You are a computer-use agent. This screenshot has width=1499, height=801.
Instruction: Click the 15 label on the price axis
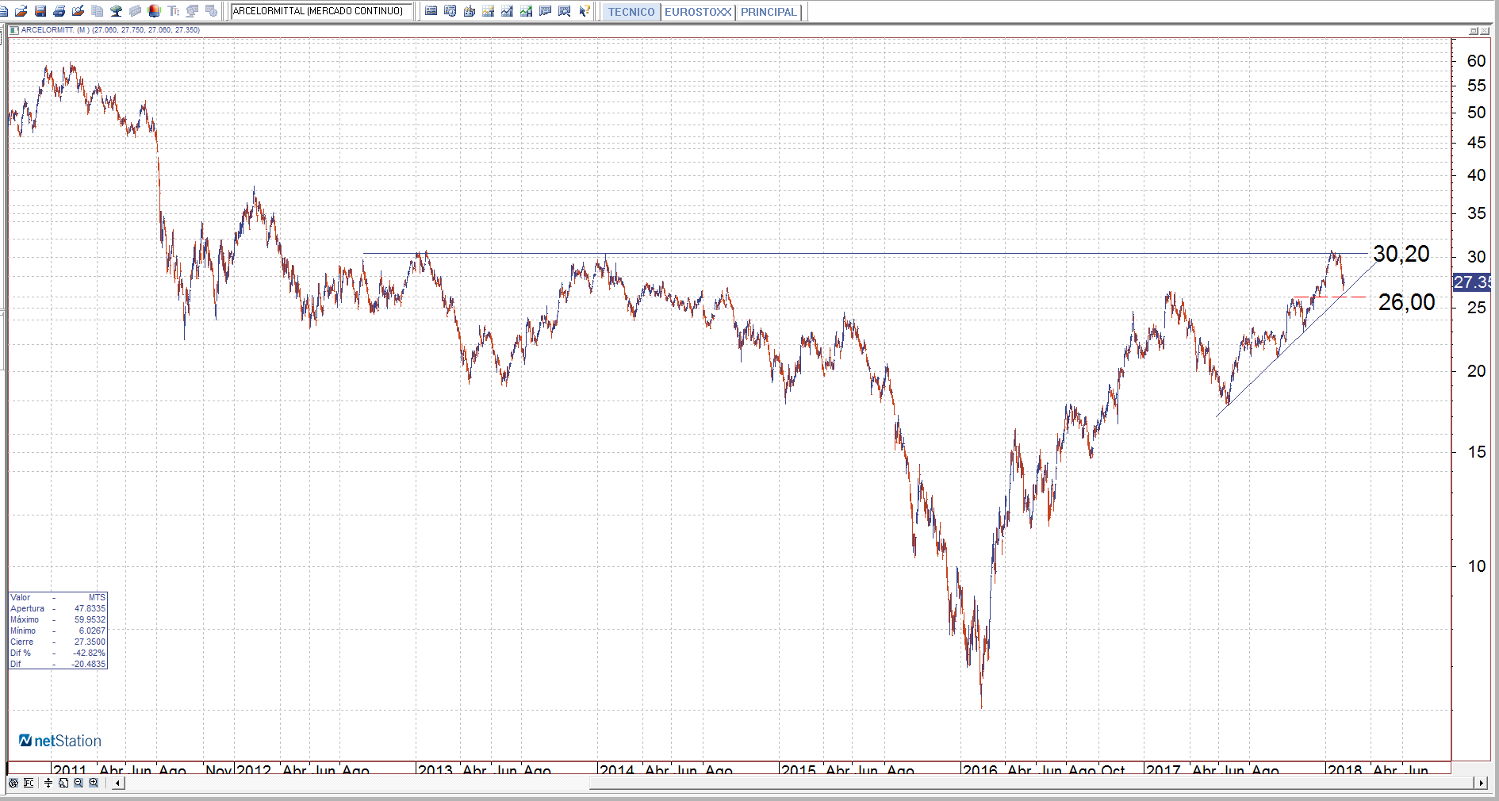[x=1475, y=452]
